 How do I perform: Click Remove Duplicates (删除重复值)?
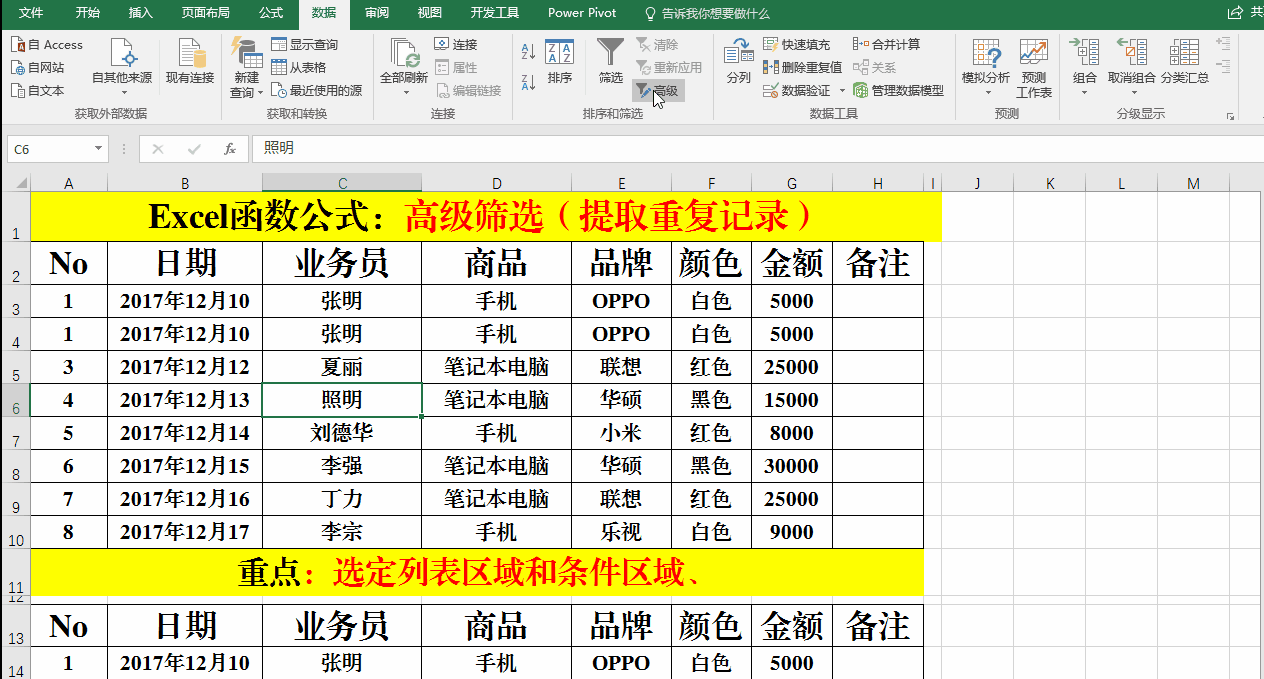point(803,67)
